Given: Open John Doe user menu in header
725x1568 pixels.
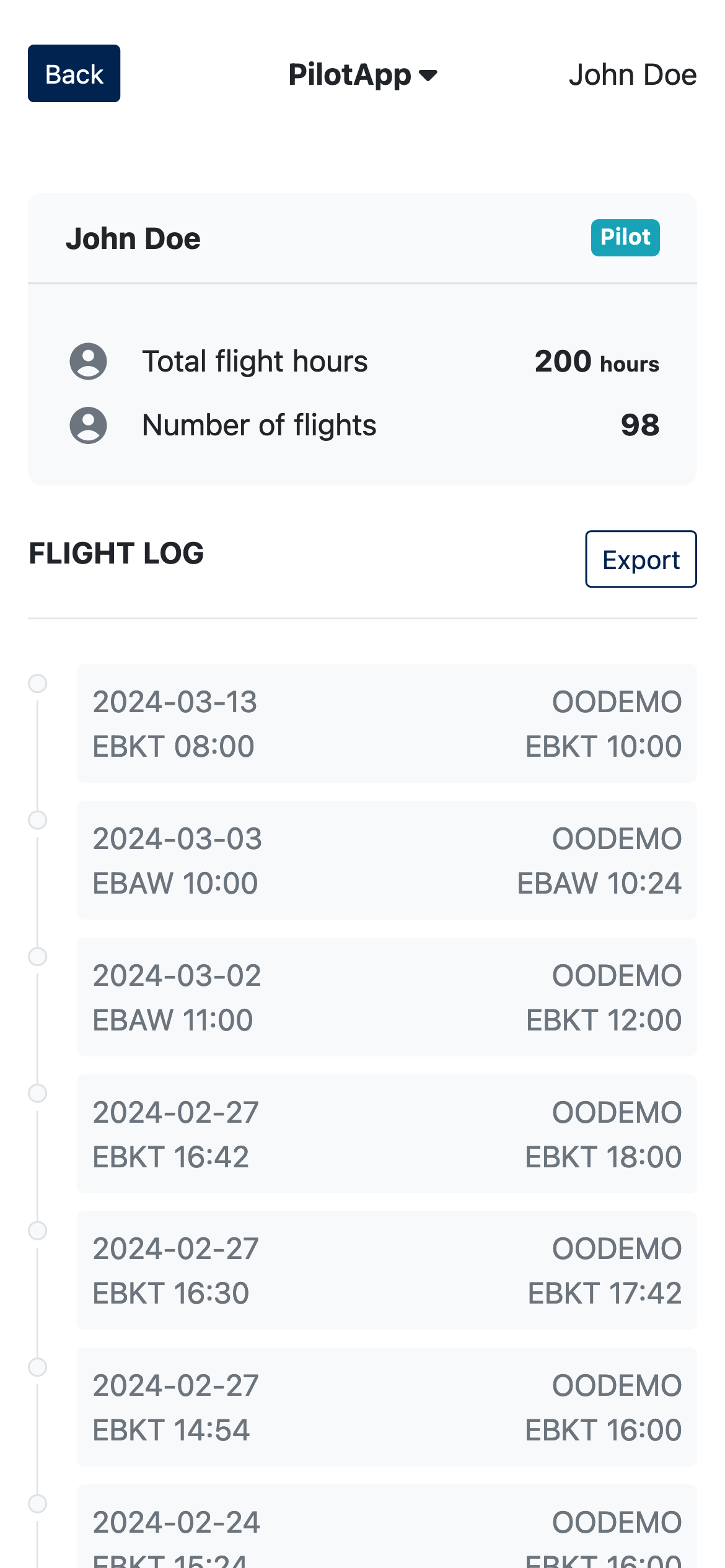Looking at the screenshot, I should click(633, 75).
